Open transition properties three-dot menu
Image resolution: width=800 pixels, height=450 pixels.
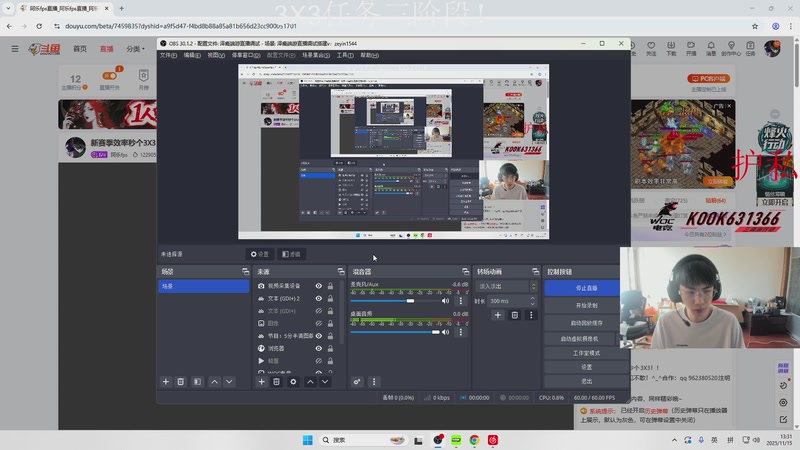[x=531, y=315]
